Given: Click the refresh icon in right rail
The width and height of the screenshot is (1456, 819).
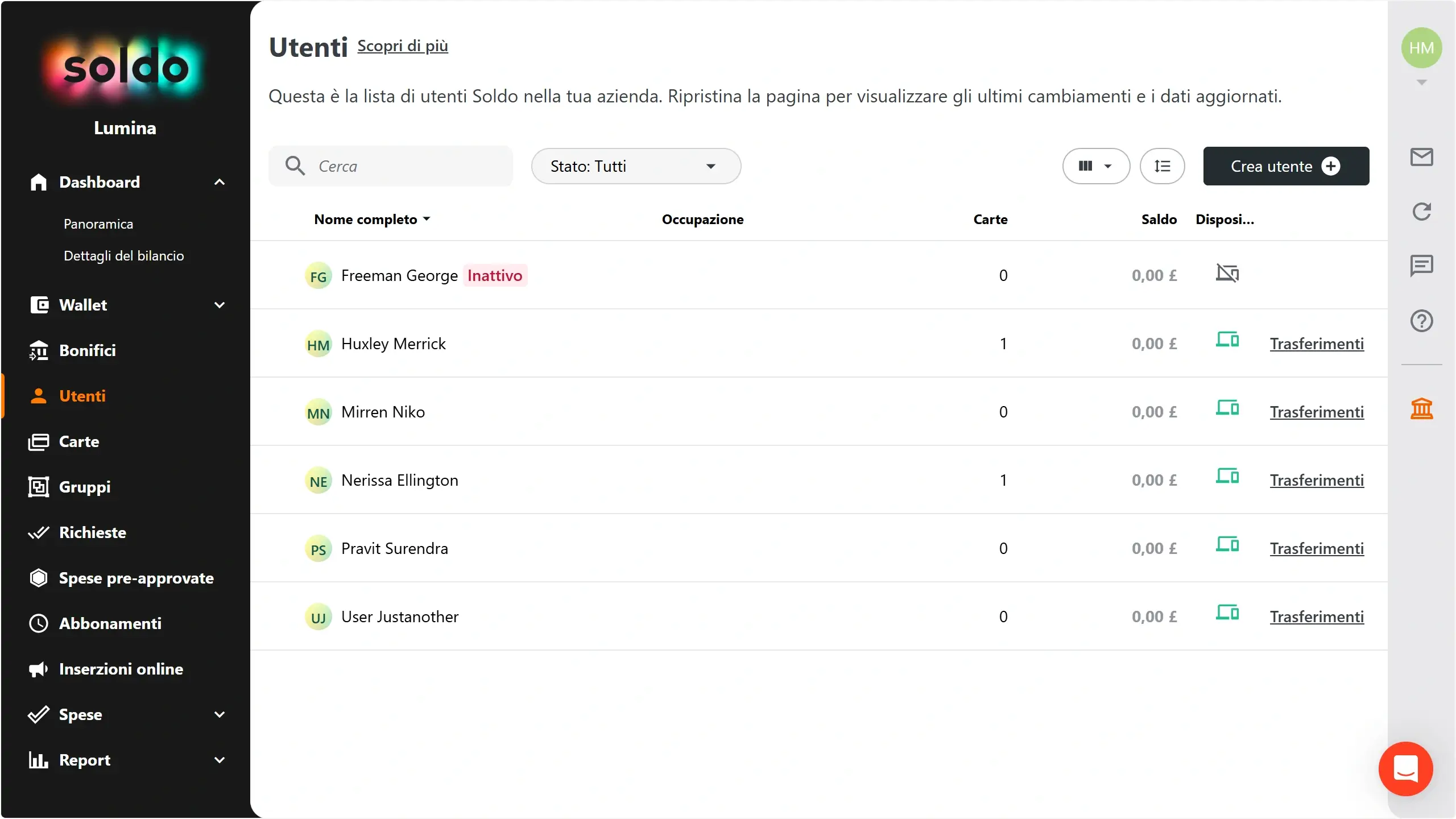Looking at the screenshot, I should click(1421, 212).
